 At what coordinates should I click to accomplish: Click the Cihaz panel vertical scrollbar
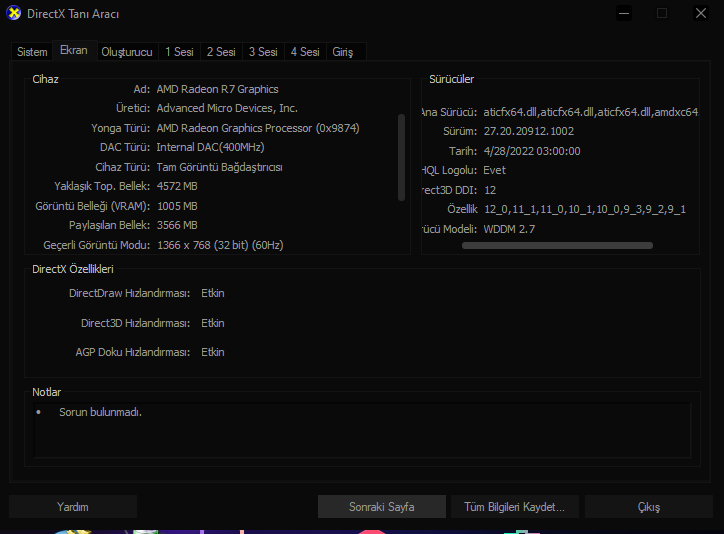[401, 157]
